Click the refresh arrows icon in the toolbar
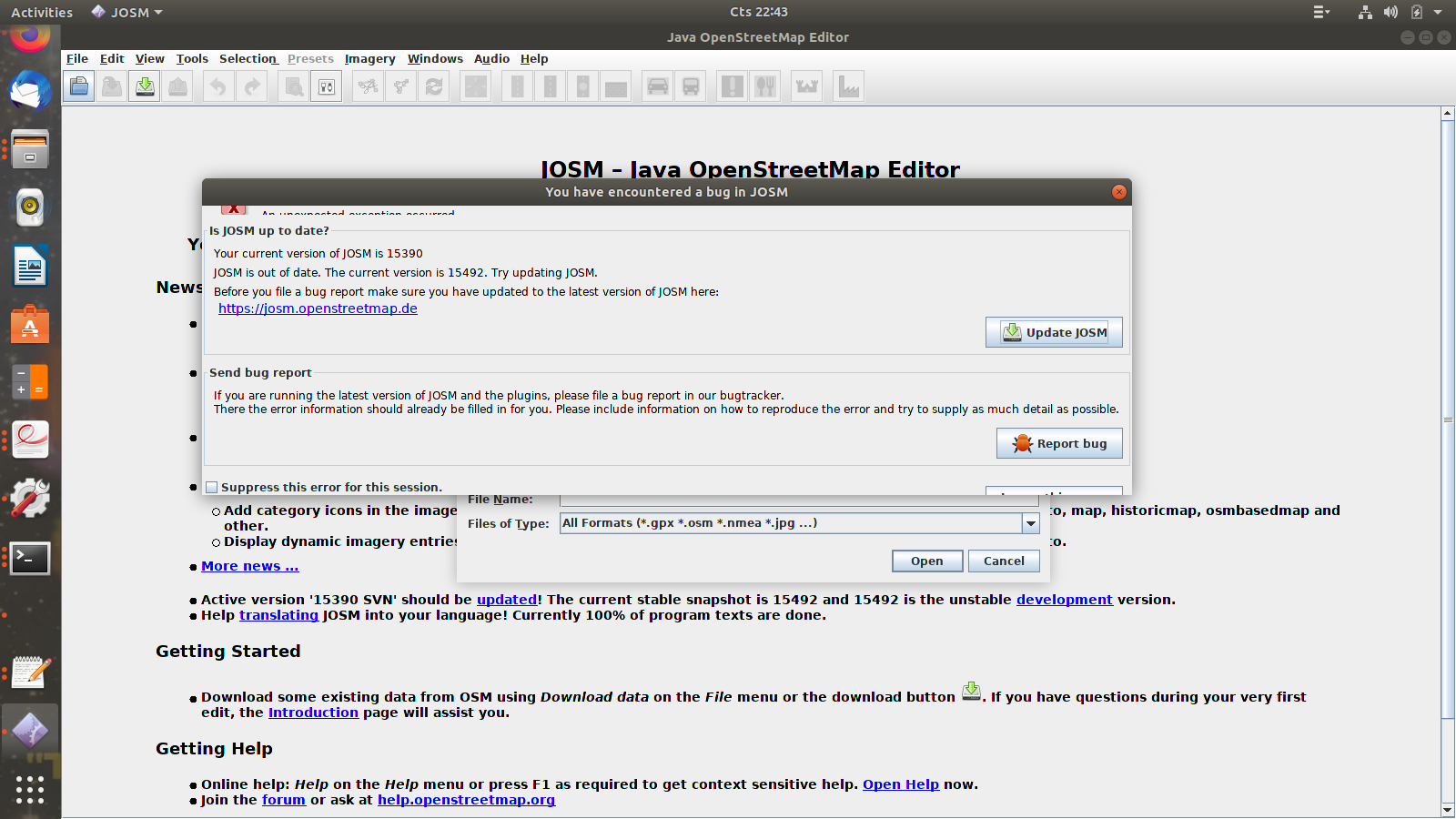1456x819 pixels. point(434,86)
